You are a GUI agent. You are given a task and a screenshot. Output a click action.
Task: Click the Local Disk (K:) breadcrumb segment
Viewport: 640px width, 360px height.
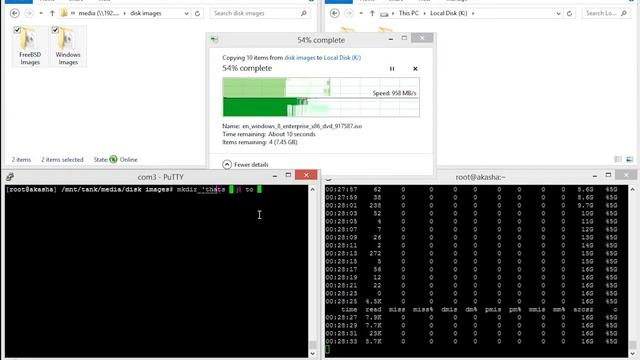448,13
